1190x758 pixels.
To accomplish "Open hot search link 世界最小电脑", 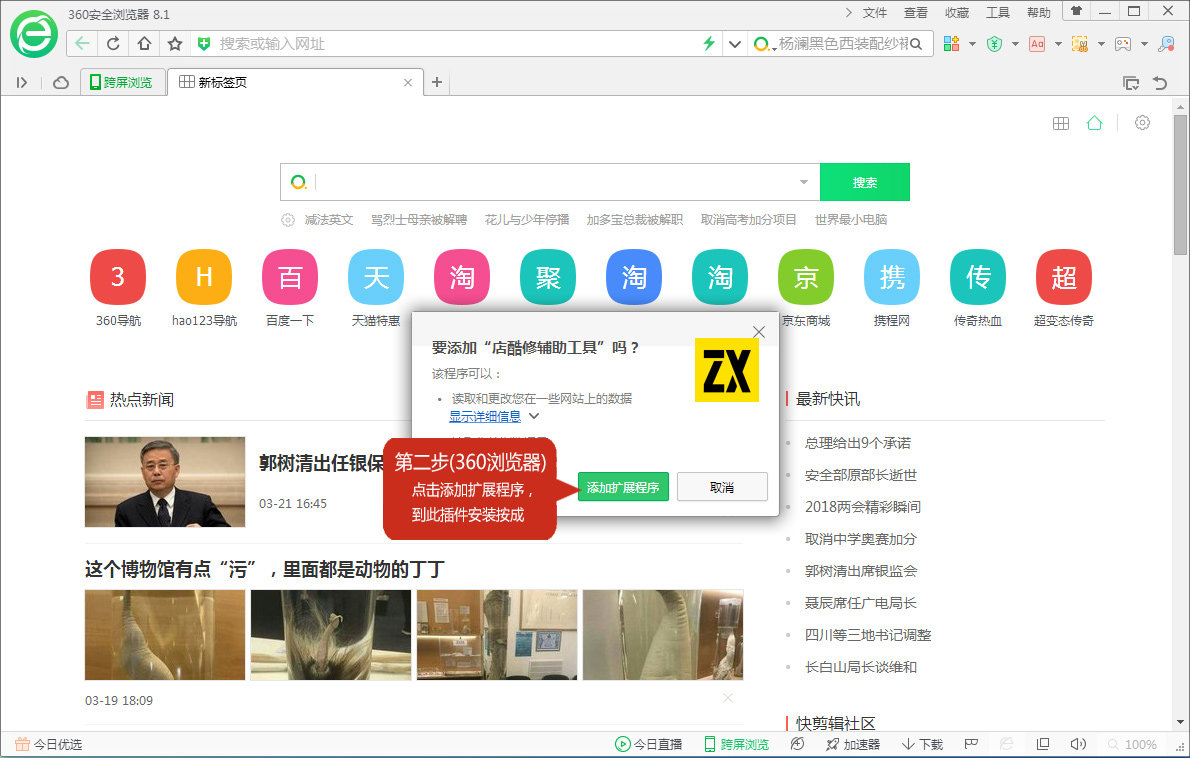I will (851, 219).
